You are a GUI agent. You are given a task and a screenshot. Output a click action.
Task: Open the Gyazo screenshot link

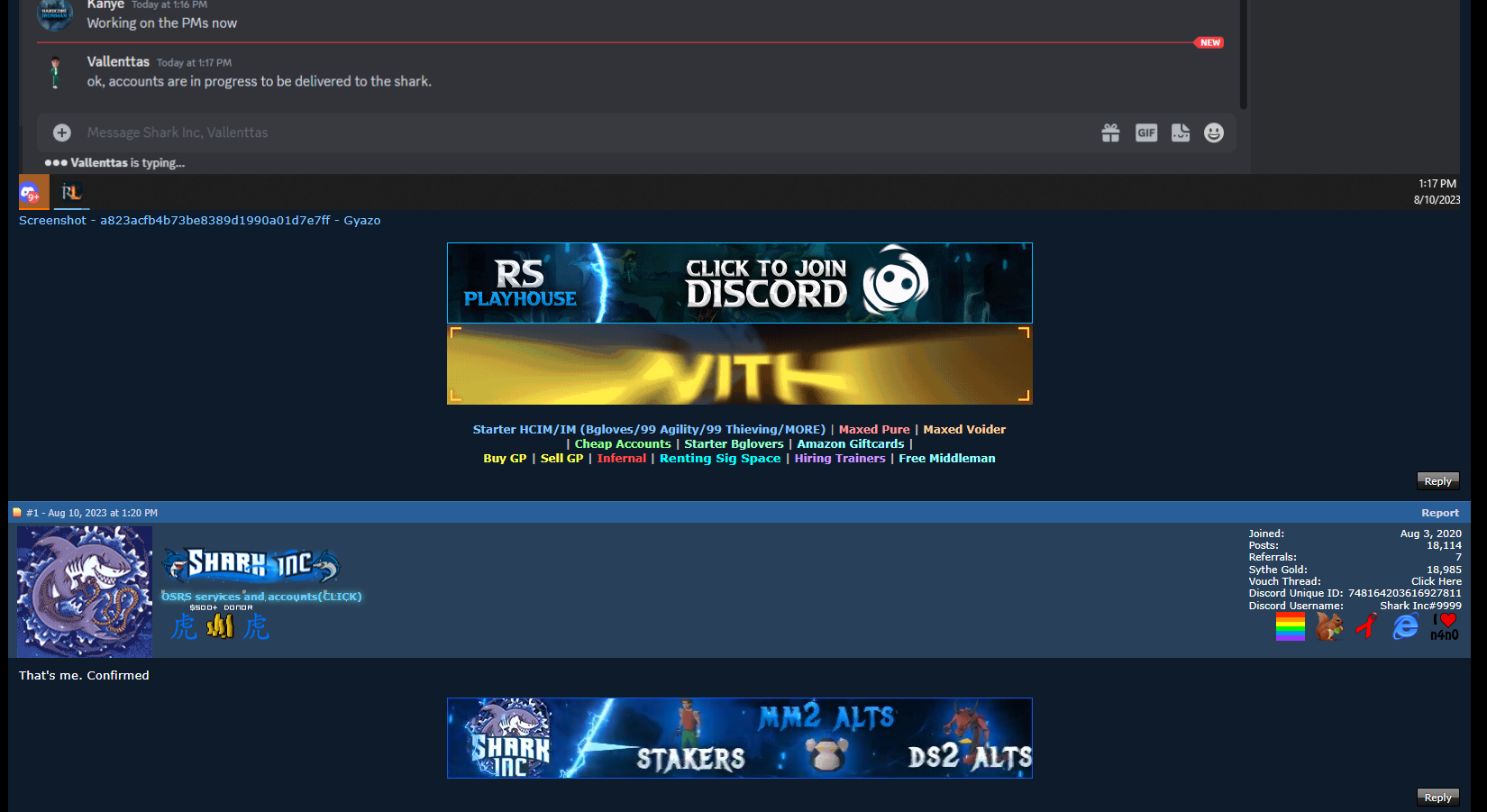[198, 220]
